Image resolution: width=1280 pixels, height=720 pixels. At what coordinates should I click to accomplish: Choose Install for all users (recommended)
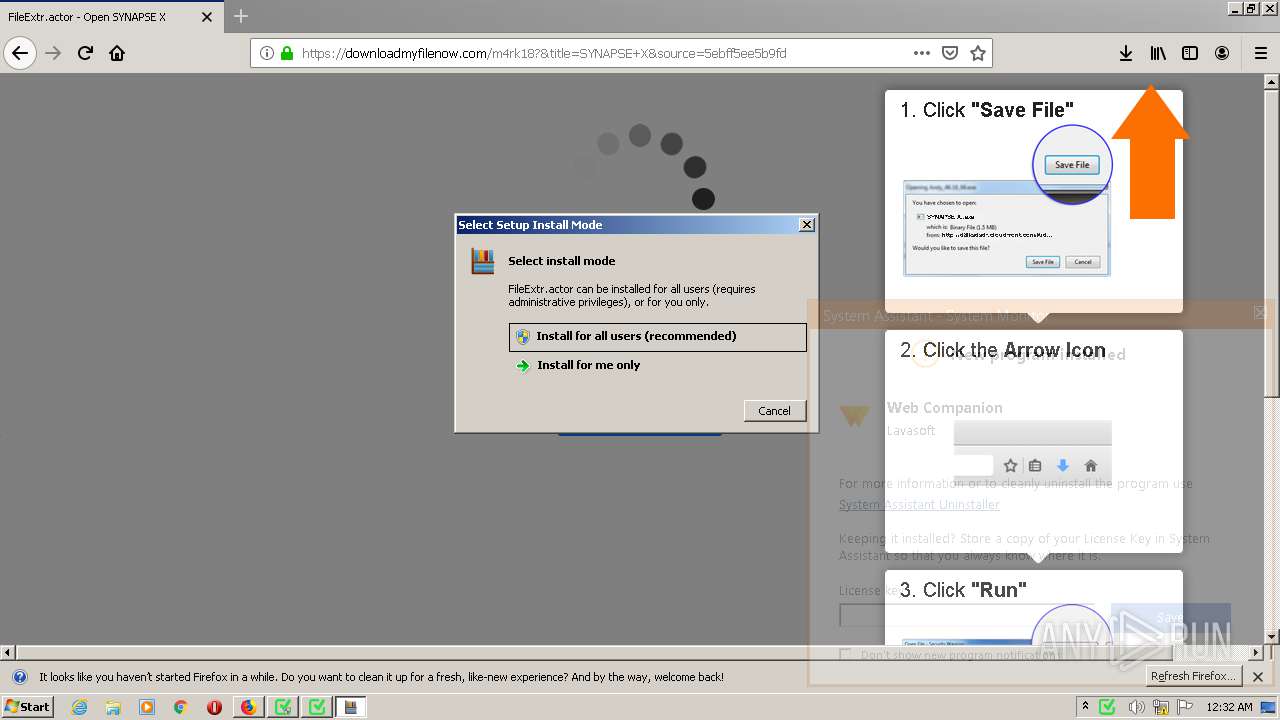tap(657, 337)
